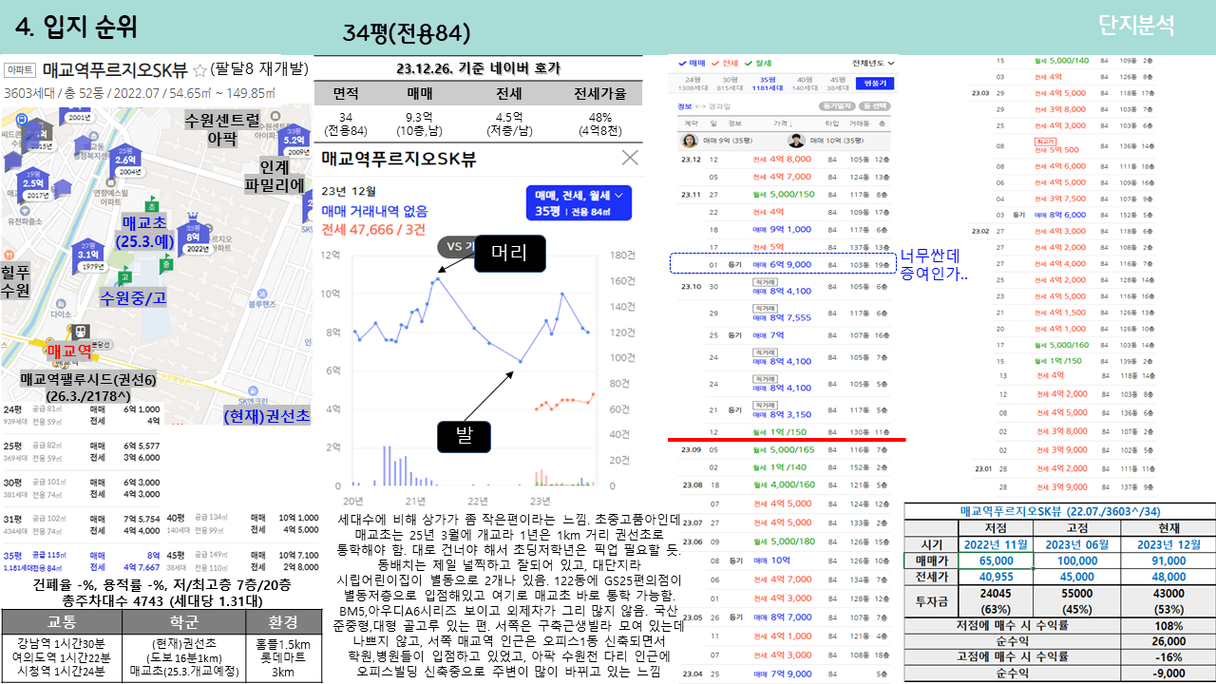Image resolution: width=1216 pixels, height=684 pixels.
Task: Star 매교역푸르지오SK뷰 as a favorite
Action: click(199, 70)
